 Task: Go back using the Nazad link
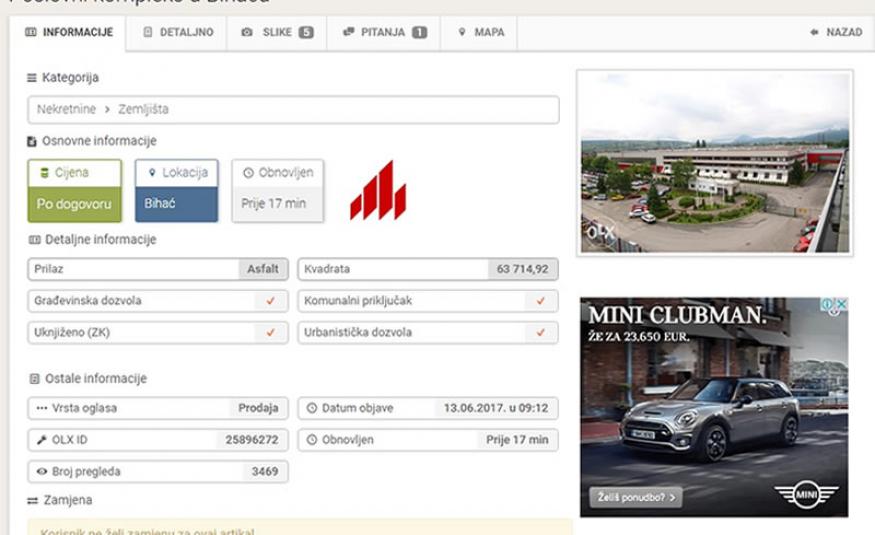(836, 32)
